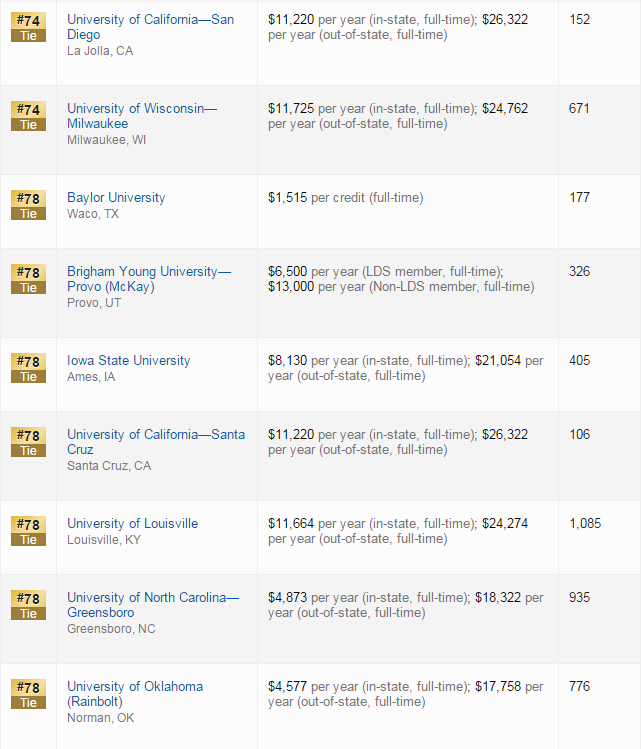Click #74 Tie badge beside UC San Diego
641x749 pixels.
tap(28, 27)
